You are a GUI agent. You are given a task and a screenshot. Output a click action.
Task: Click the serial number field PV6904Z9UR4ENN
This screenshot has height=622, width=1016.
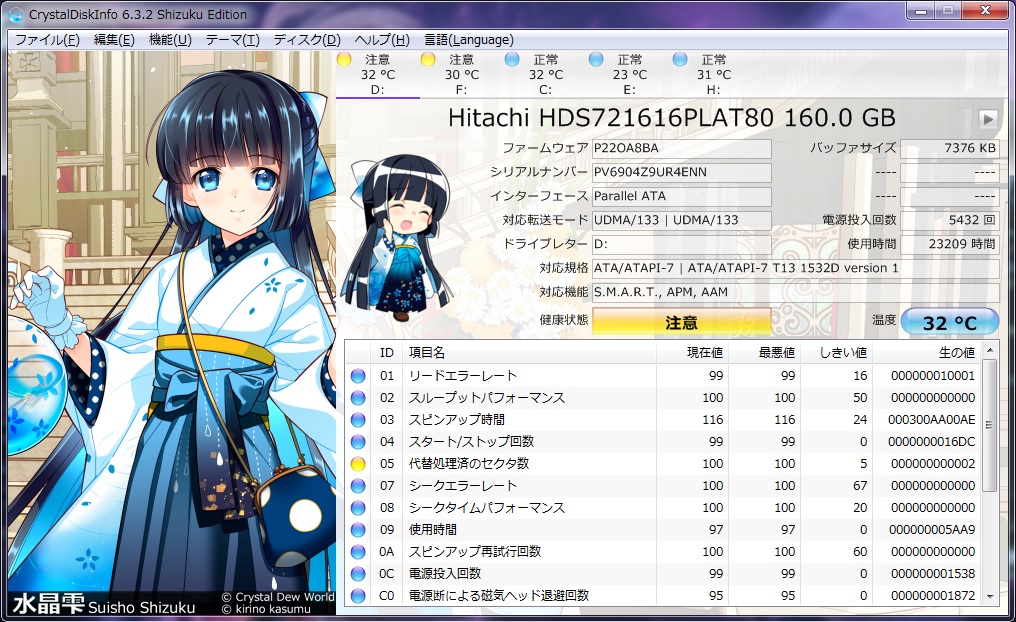pos(682,172)
